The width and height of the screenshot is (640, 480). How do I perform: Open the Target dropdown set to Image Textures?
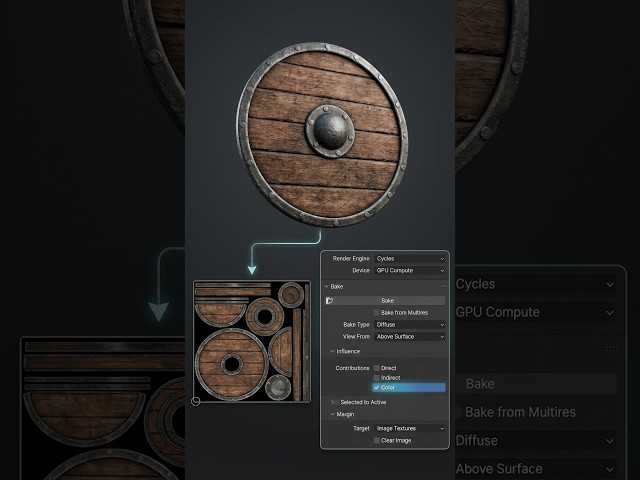pyautogui.click(x=410, y=429)
